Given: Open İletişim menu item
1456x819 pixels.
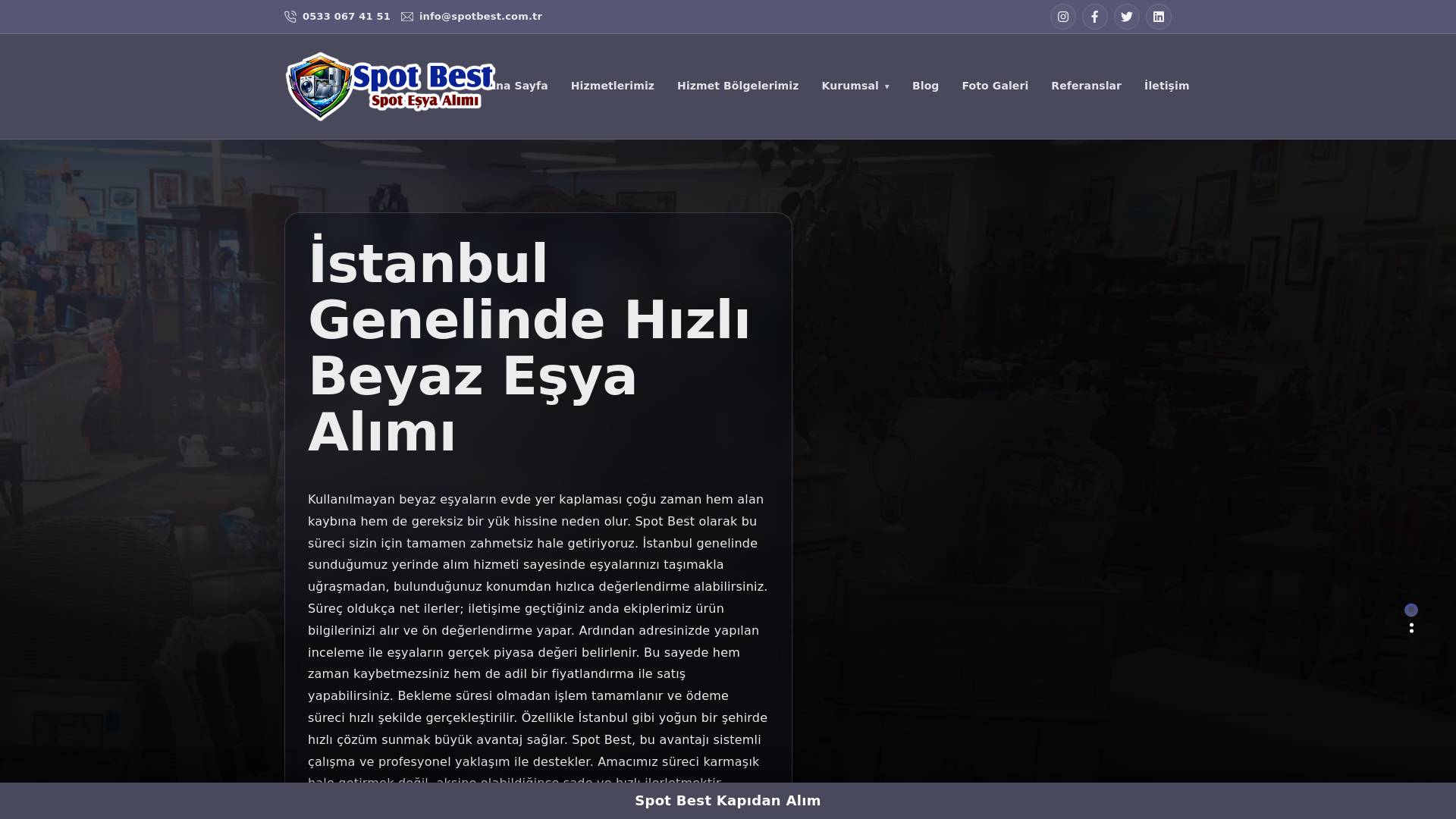Looking at the screenshot, I should point(1167,86).
